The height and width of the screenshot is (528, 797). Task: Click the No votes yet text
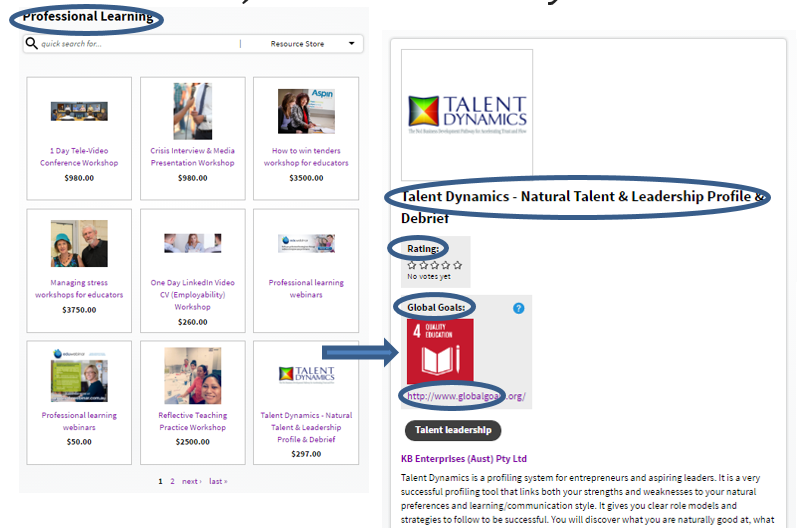click(x=428, y=276)
